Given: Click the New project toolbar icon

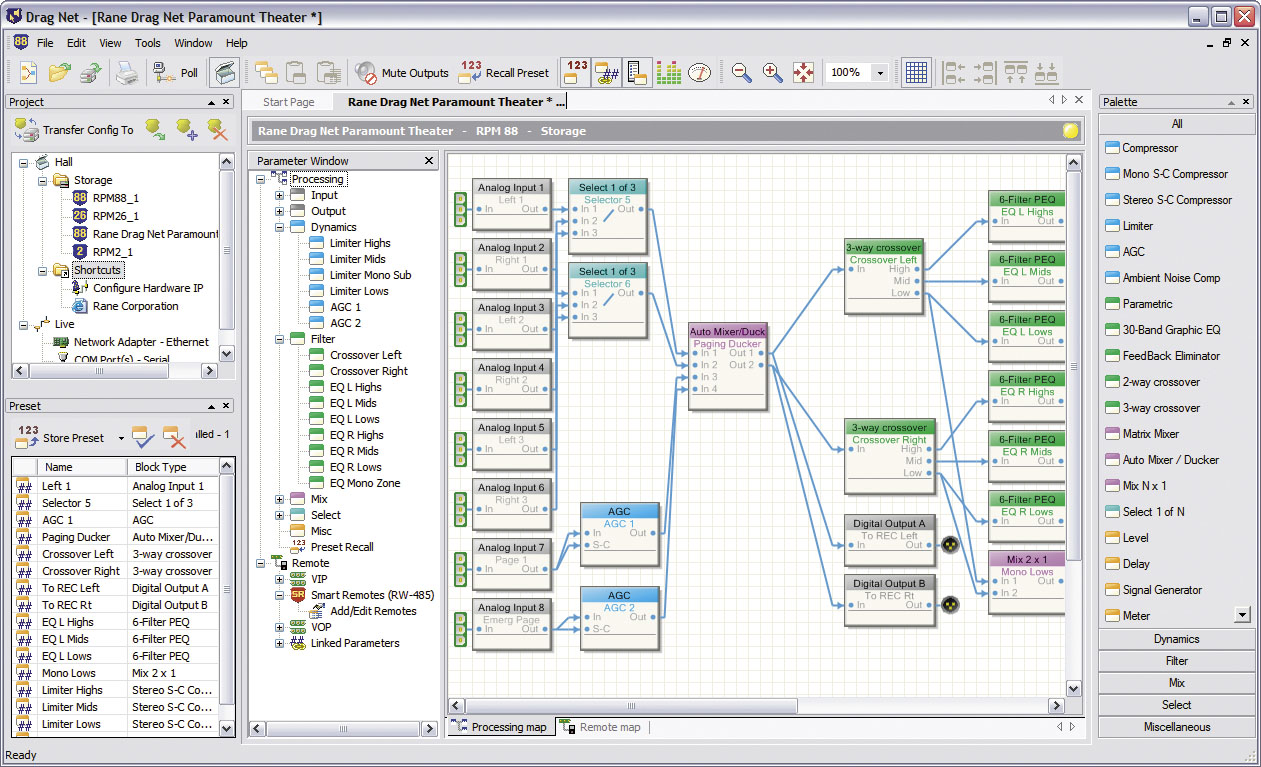Looking at the screenshot, I should 29,73.
